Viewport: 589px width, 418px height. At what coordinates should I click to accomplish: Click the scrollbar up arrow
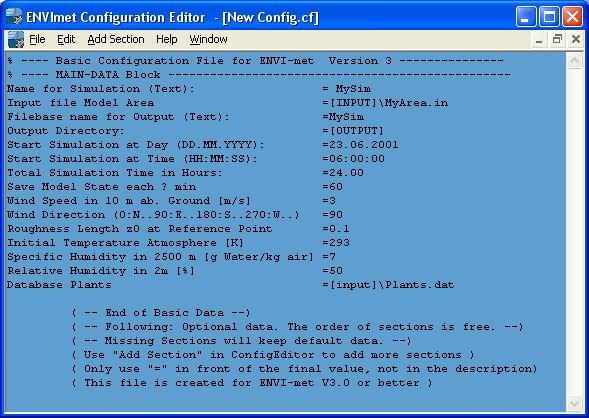(x=574, y=61)
